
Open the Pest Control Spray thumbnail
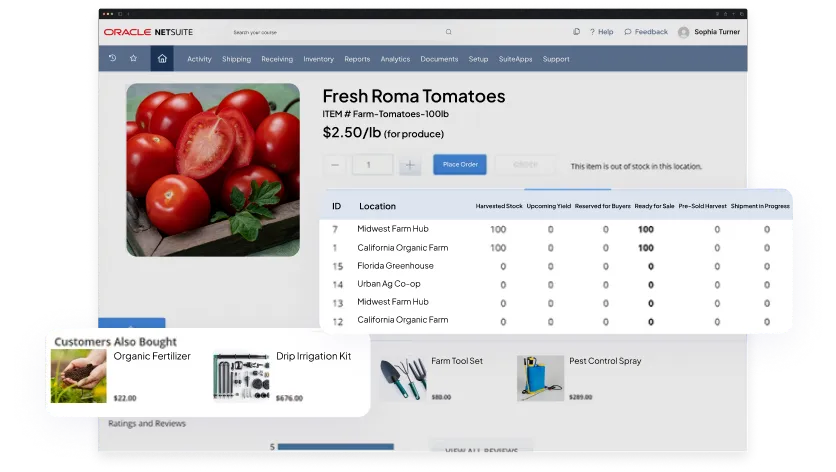click(x=540, y=378)
